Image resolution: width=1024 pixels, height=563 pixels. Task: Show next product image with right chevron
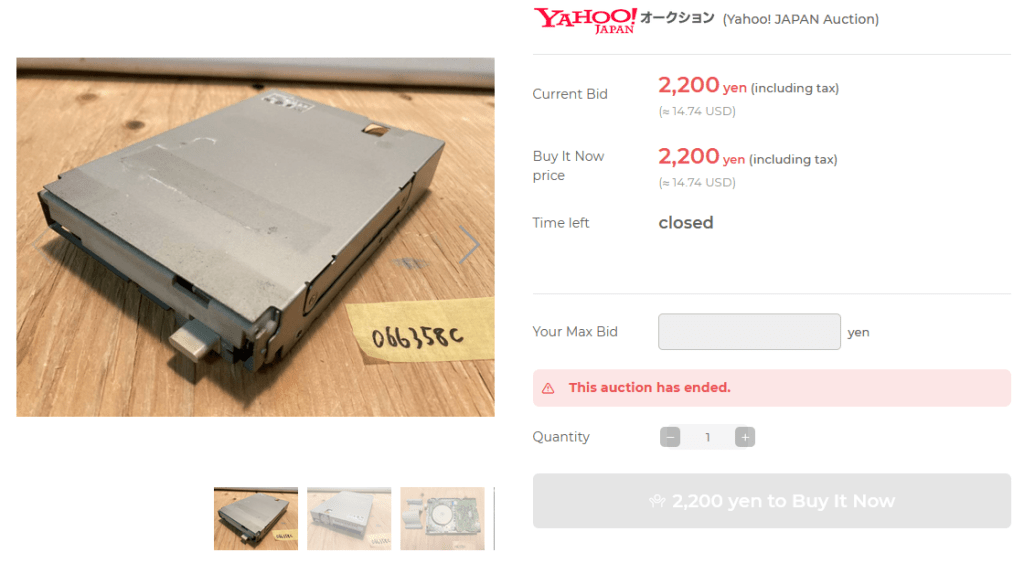[x=469, y=244]
